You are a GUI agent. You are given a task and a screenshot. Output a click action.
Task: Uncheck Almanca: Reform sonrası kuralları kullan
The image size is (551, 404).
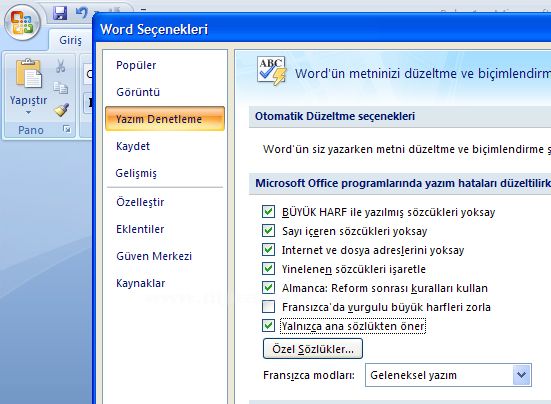(x=268, y=288)
